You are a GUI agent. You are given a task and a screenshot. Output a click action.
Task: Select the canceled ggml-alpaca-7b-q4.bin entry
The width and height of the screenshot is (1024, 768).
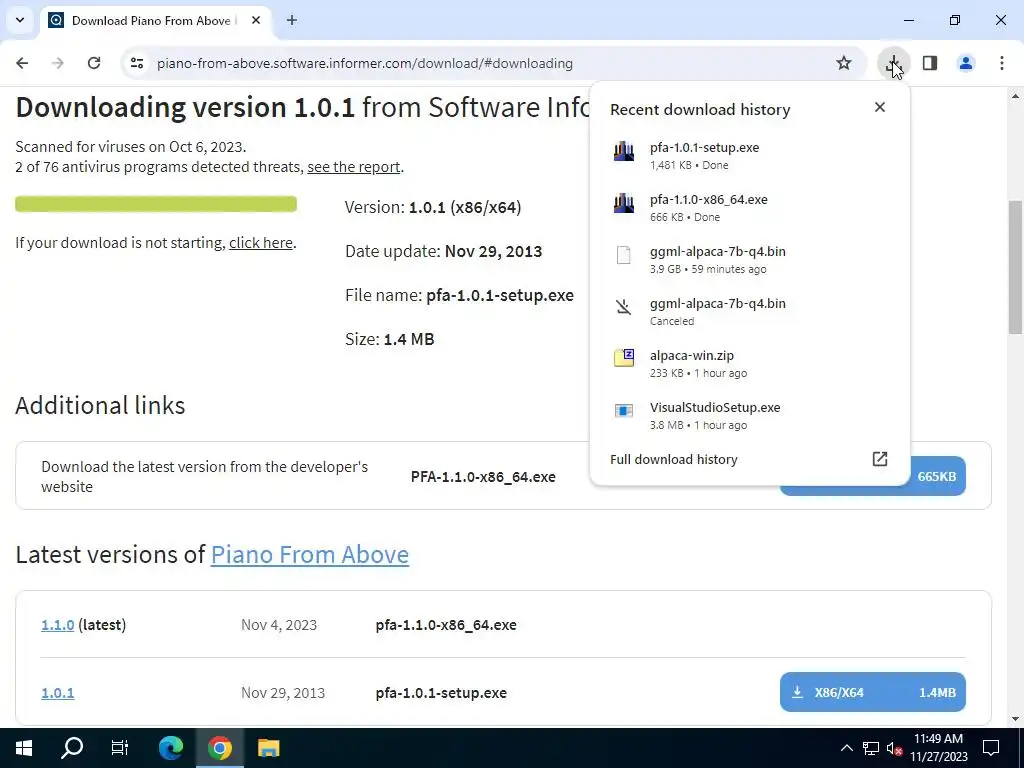(750, 312)
